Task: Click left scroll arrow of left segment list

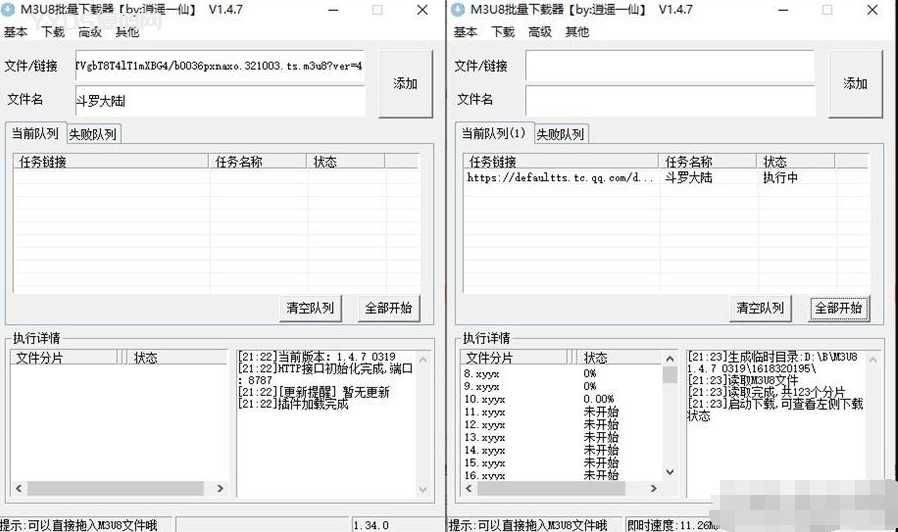Action: click(19, 488)
